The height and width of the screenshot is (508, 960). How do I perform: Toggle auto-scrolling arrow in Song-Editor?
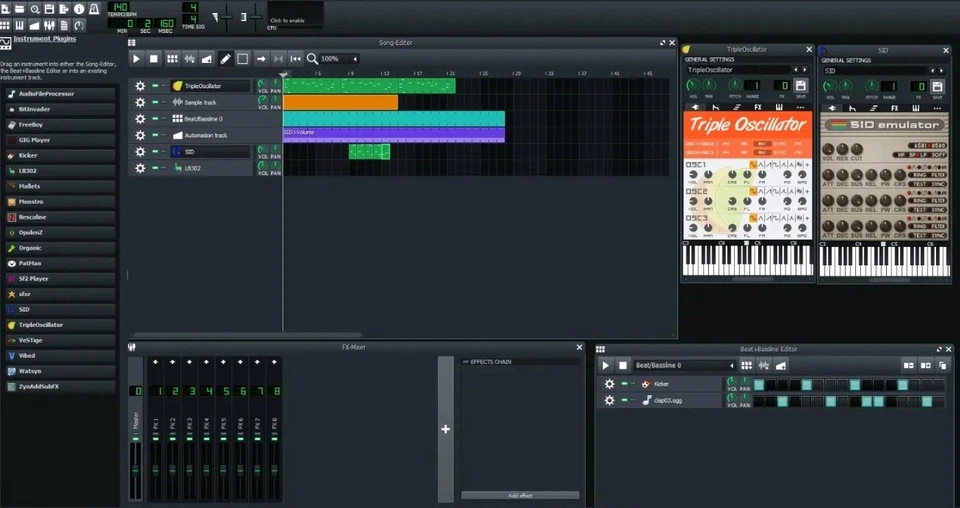tap(261, 59)
